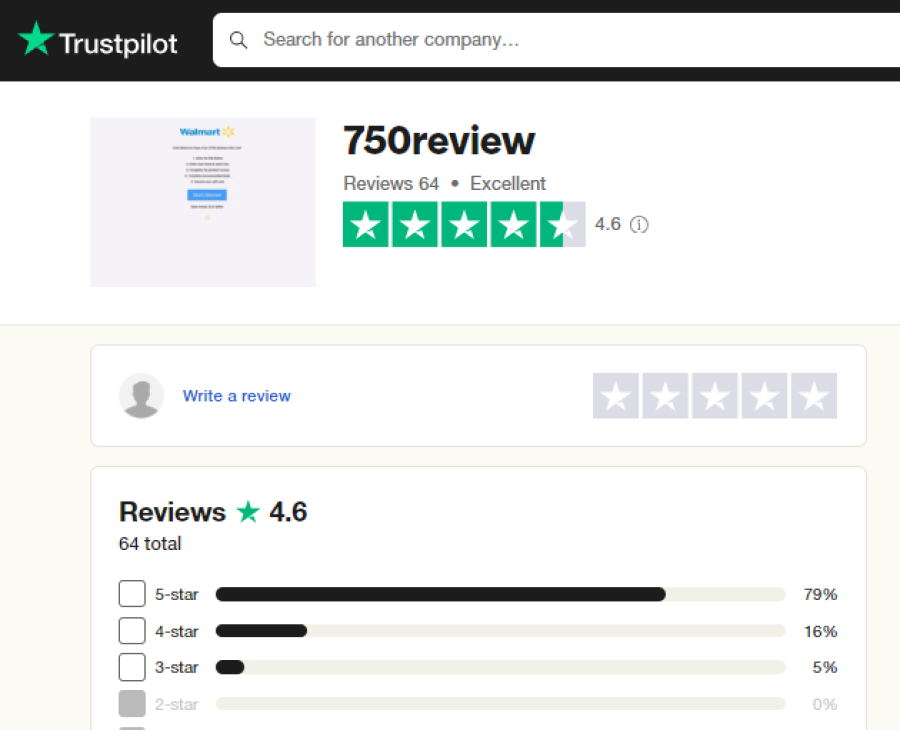The width and height of the screenshot is (900, 730).
Task: Open the 750review website thumbnail
Action: coord(203,202)
